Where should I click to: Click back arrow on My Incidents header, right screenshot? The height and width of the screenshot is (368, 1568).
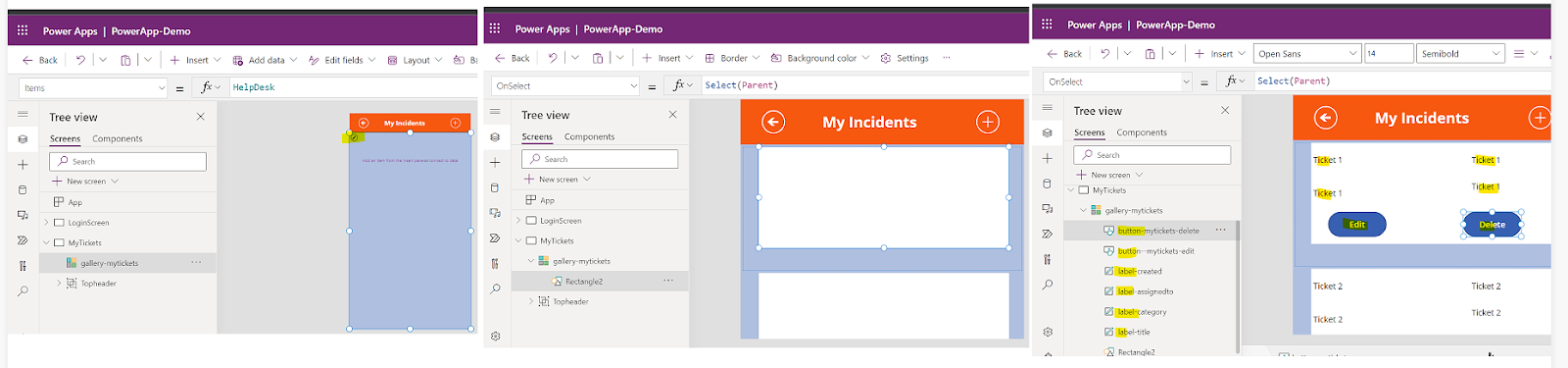tap(1326, 118)
